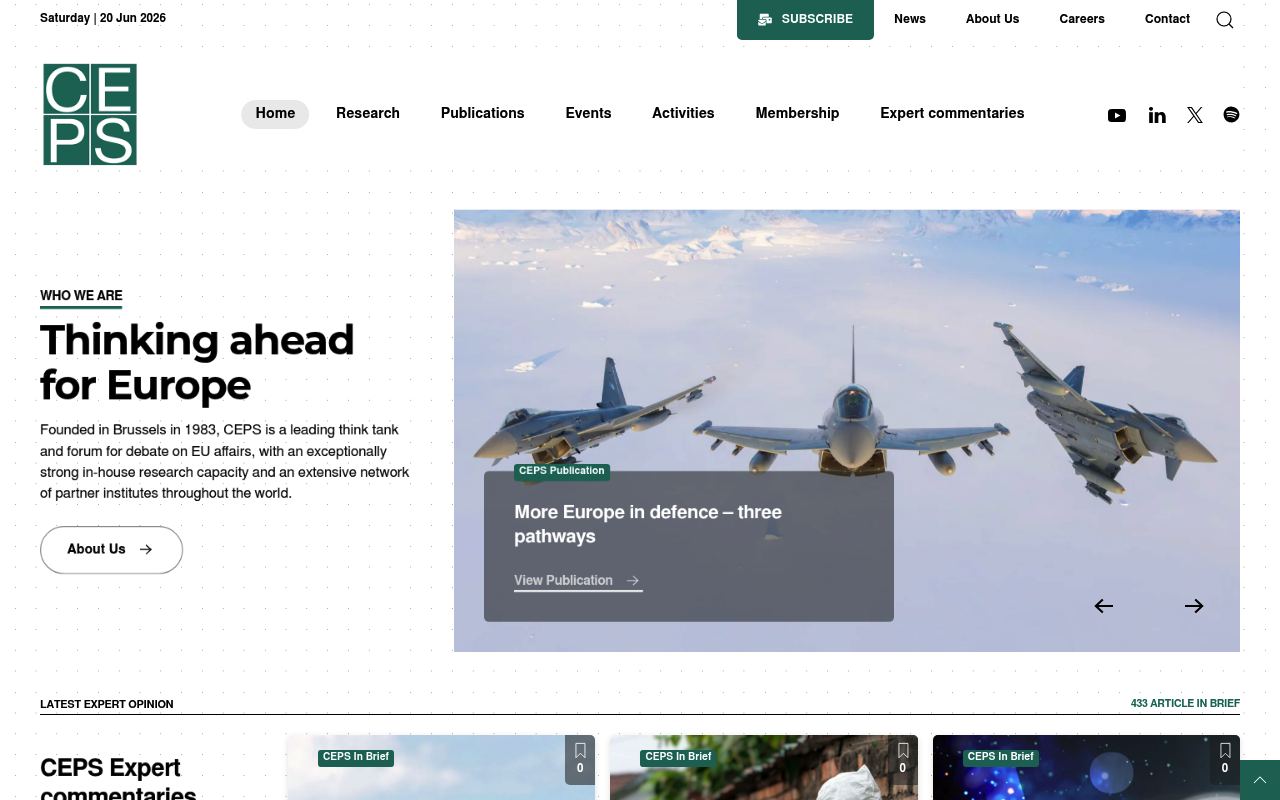Click the 'Thinking ahead for Europe' heading
This screenshot has width=1280, height=800.
pos(197,362)
